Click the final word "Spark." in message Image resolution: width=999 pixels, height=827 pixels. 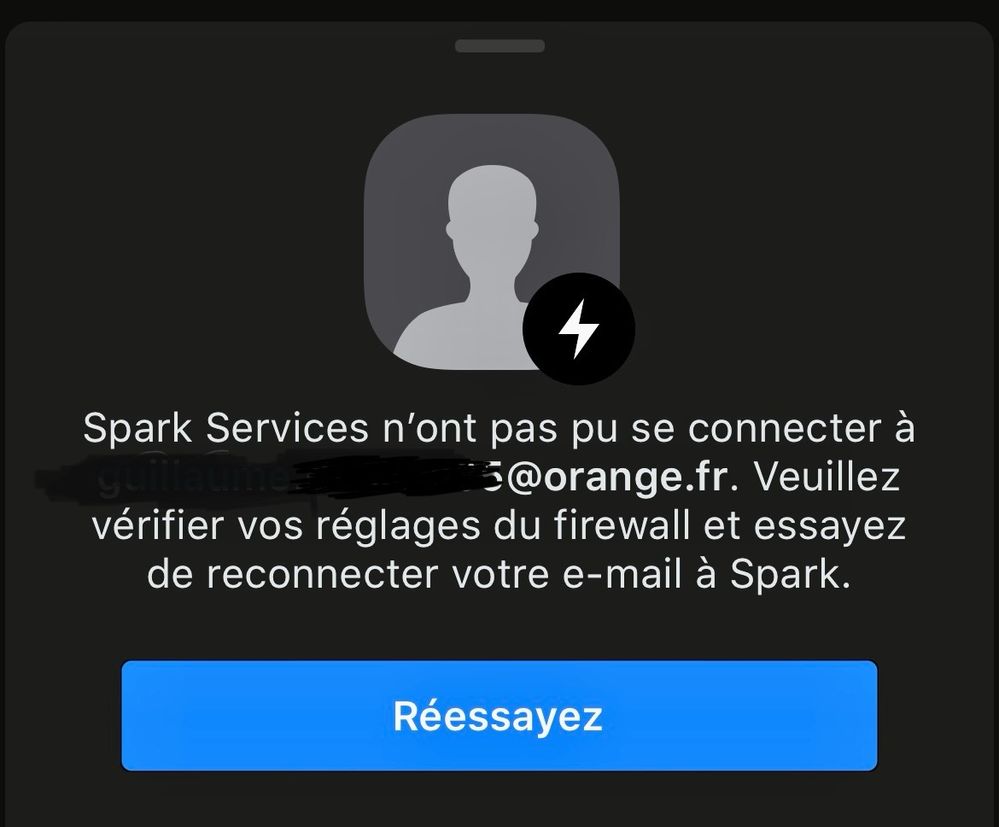pyautogui.click(x=790, y=575)
